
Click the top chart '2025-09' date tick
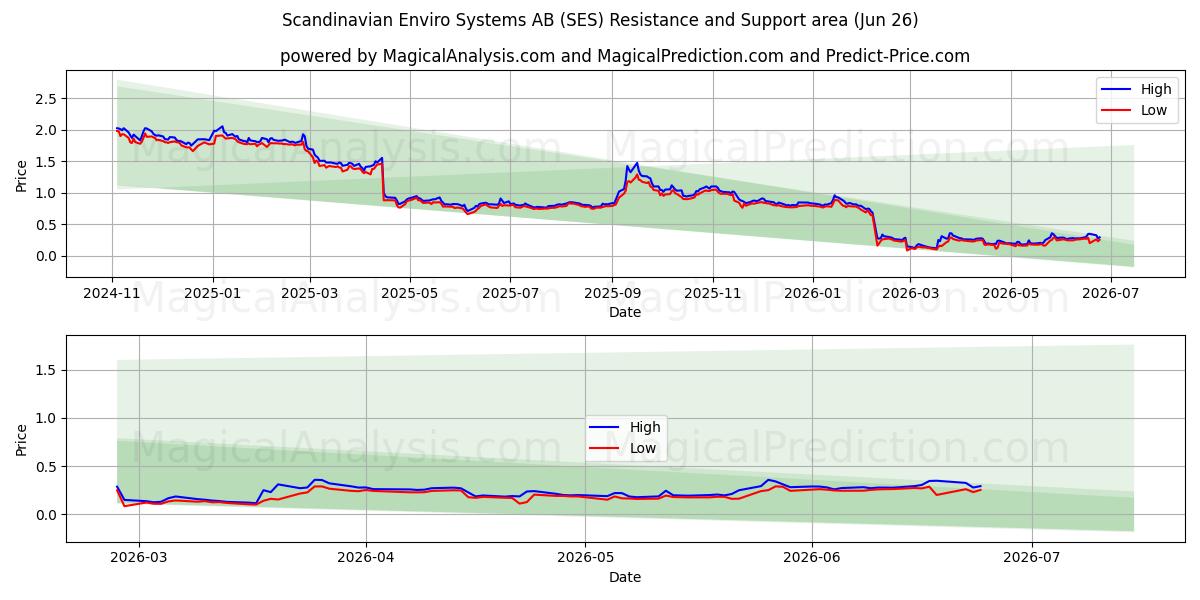pos(612,295)
